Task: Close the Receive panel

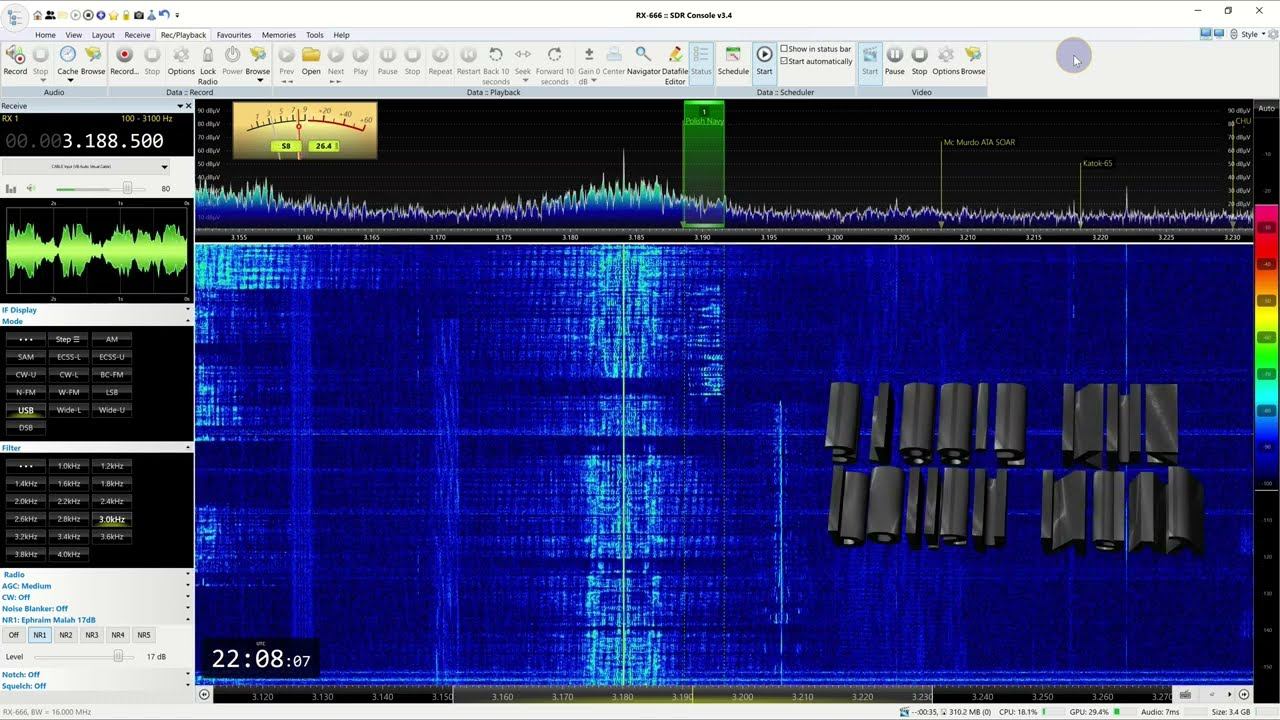Action: (188, 106)
